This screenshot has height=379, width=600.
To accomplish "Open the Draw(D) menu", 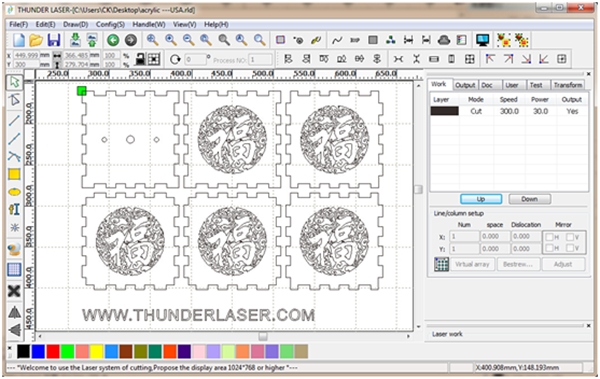I will [76, 25].
